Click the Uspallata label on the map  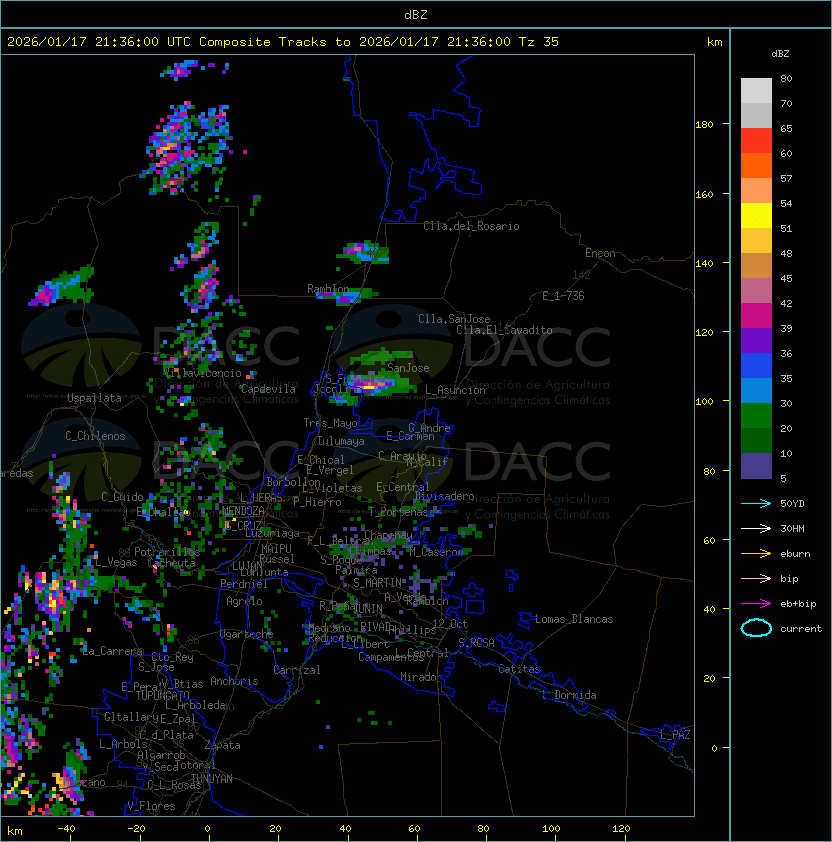(95, 398)
